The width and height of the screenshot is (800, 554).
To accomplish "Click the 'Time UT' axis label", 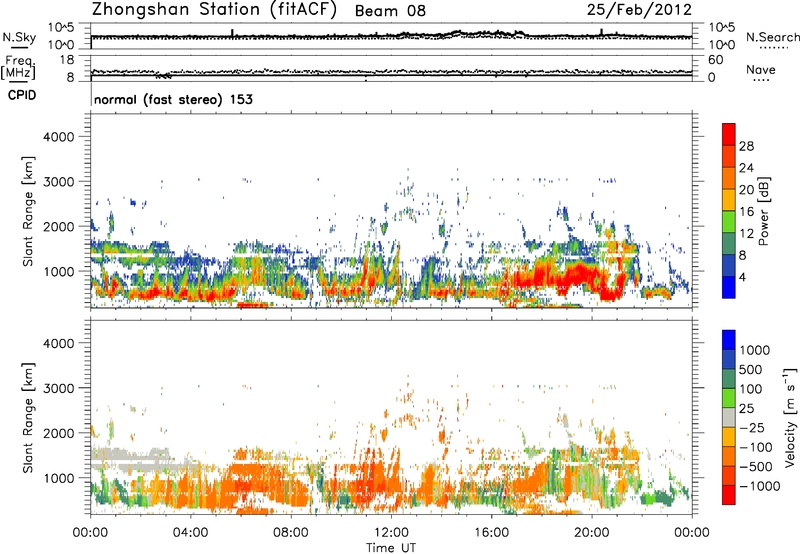I will (x=391, y=547).
